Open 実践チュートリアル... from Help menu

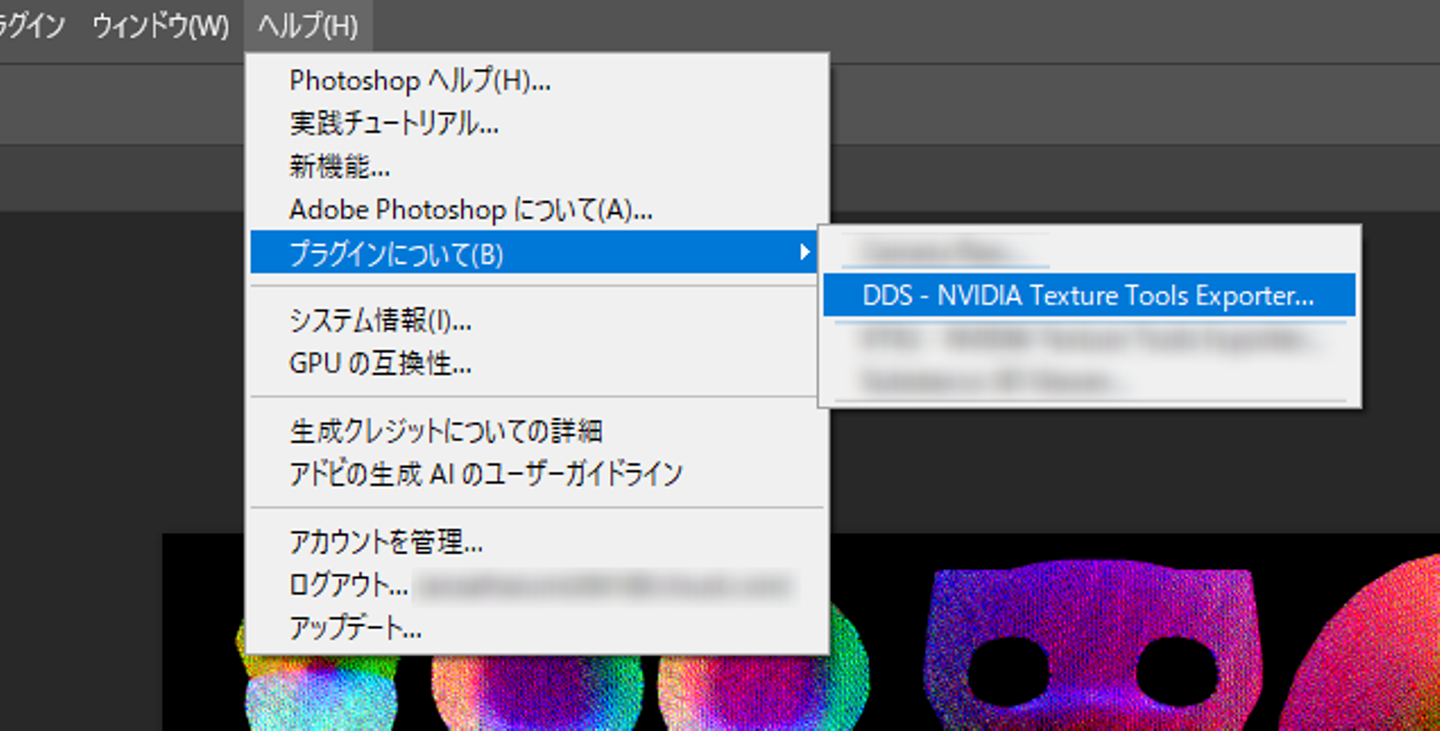coord(539,124)
